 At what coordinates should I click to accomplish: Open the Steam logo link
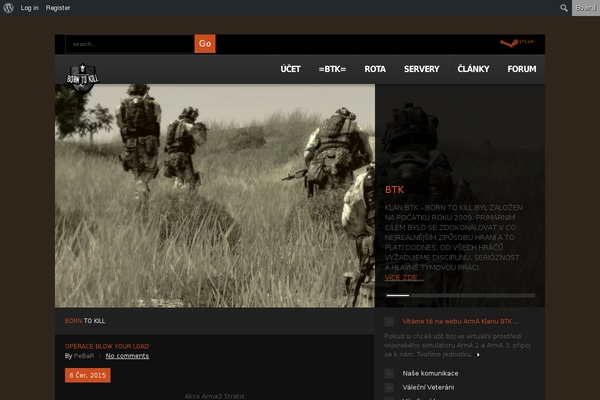pos(517,43)
